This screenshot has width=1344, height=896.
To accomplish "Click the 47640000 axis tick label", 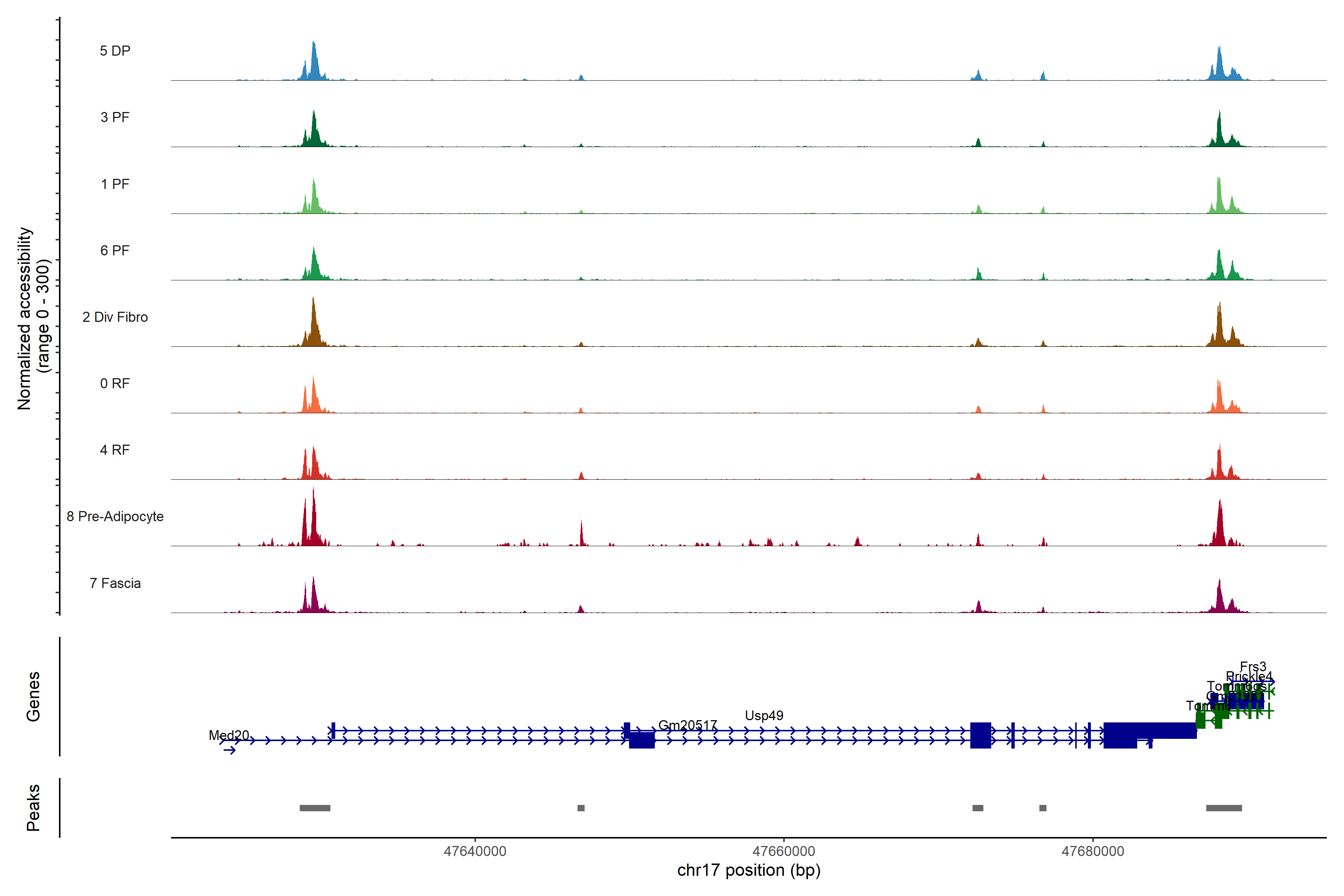I will point(475,851).
